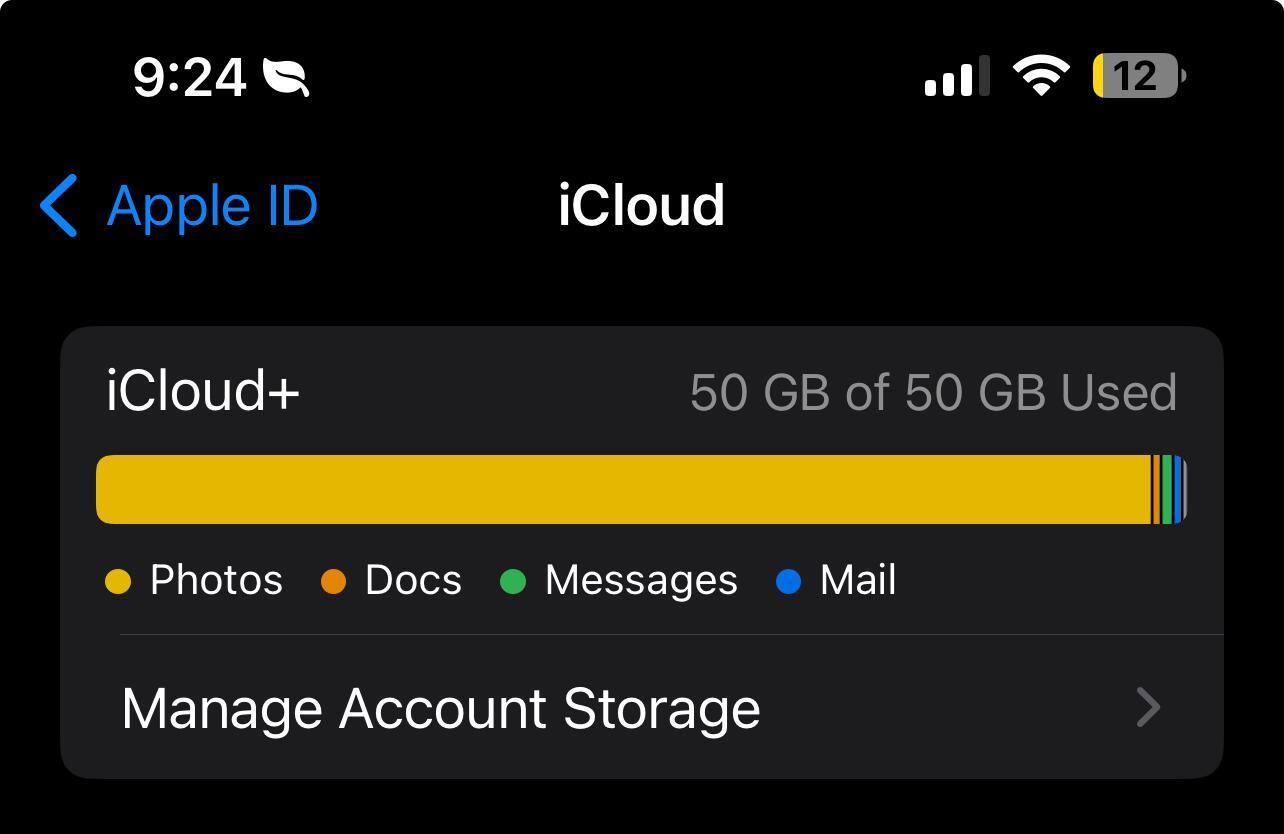Tap the yellow Photos portion of storage bar
Viewport: 1284px width, 834px height.
pyautogui.click(x=620, y=489)
